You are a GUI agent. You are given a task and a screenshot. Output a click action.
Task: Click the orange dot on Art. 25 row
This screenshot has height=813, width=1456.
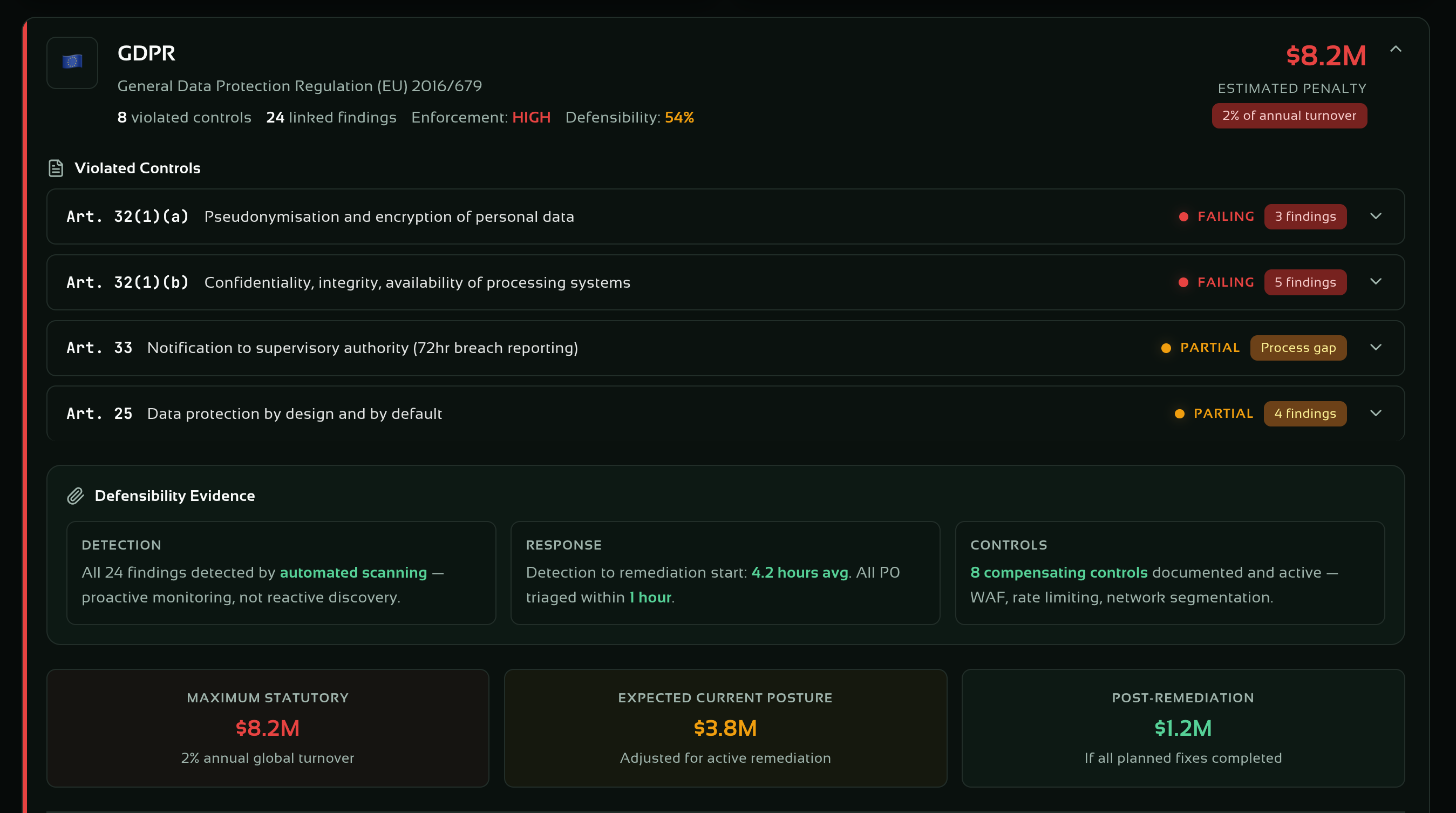1180,414
